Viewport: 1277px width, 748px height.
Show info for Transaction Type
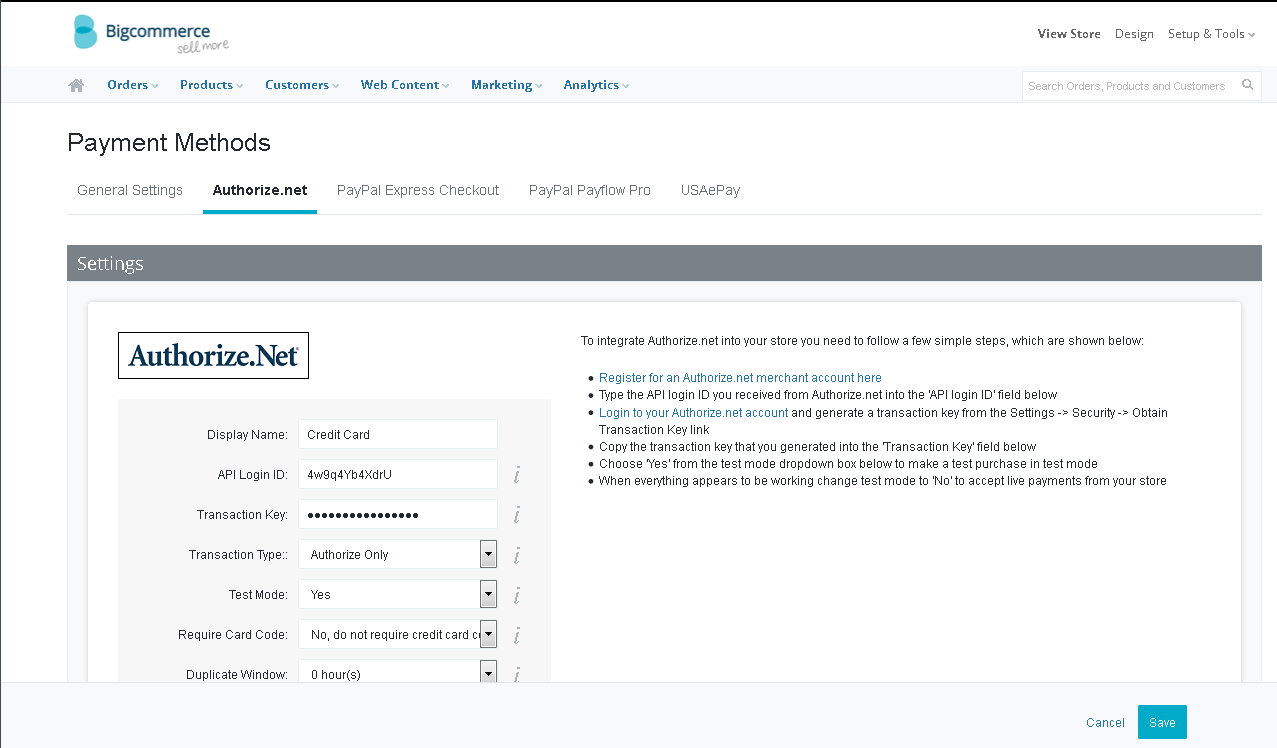(x=517, y=555)
